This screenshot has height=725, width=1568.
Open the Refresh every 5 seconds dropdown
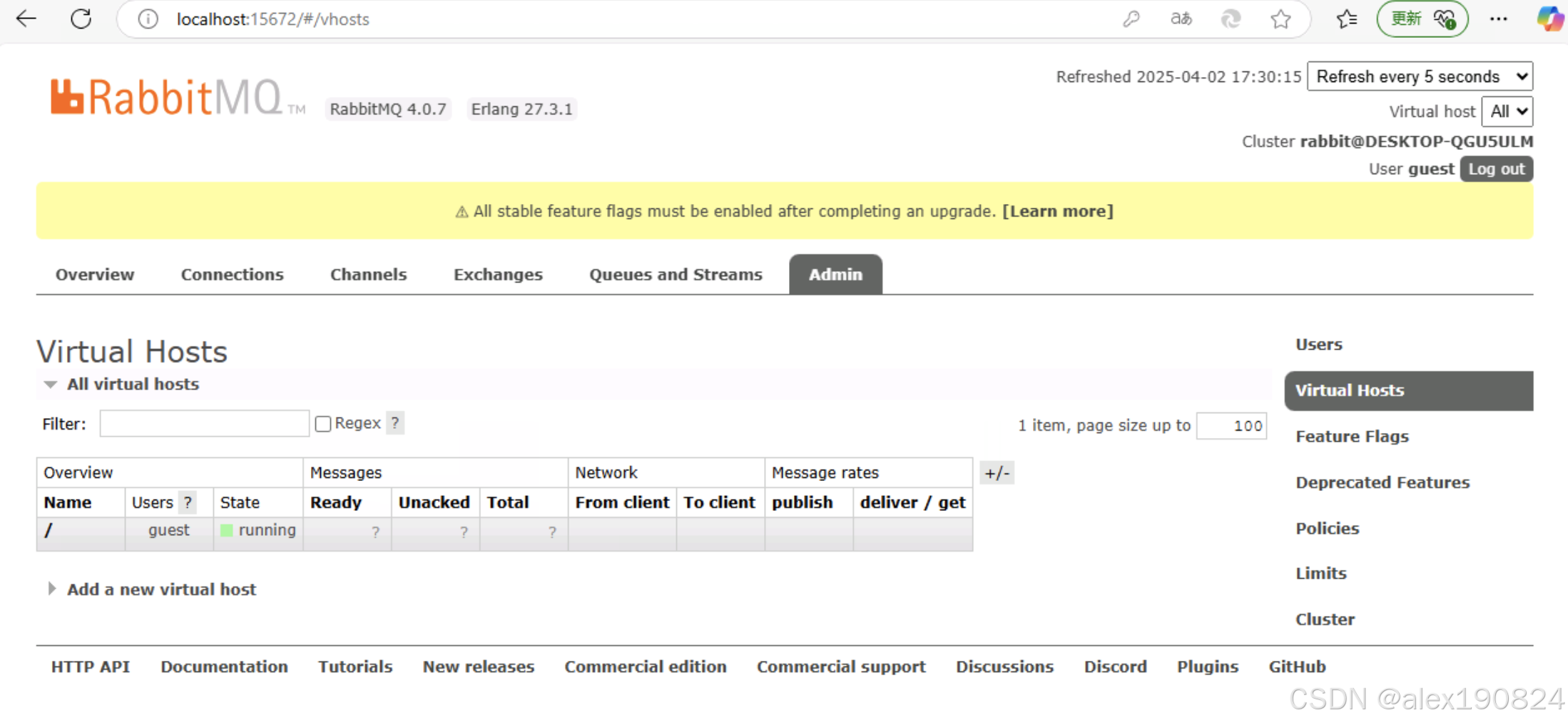point(1420,76)
